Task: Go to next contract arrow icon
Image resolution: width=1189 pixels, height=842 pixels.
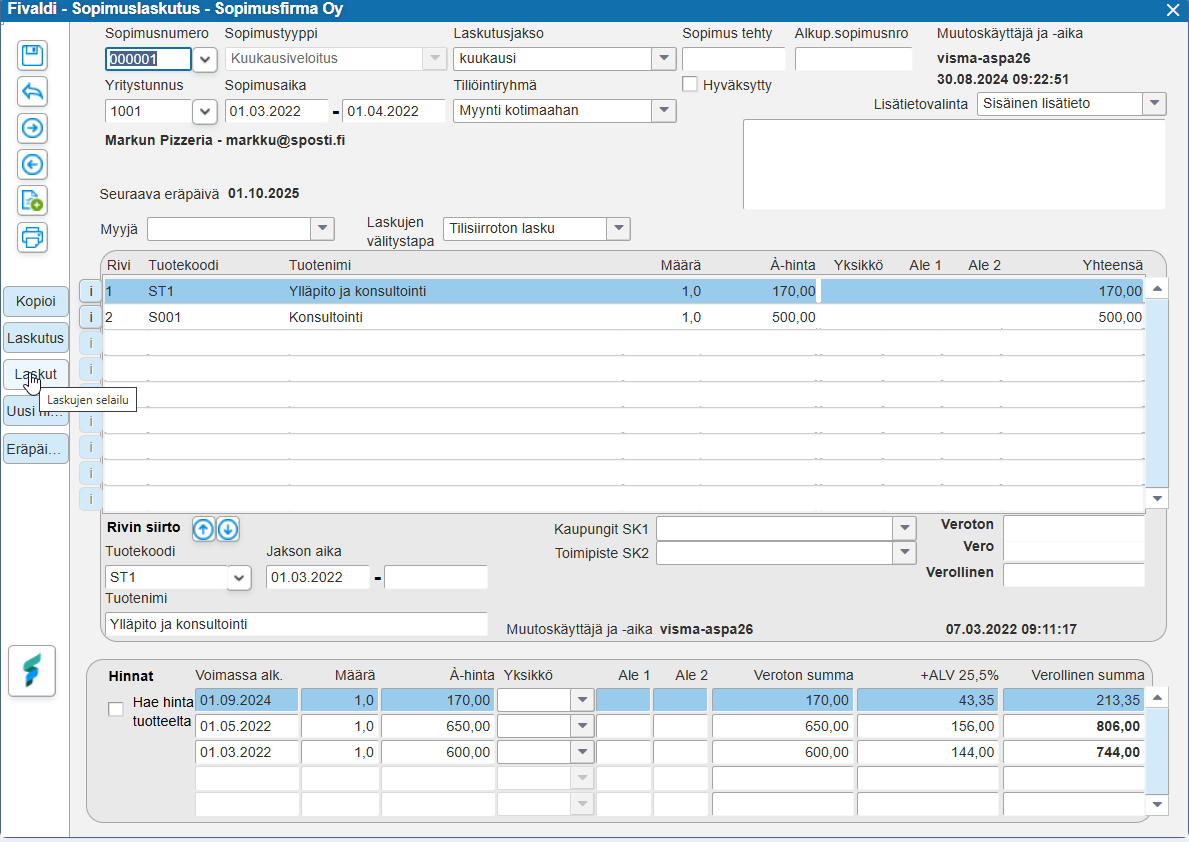Action: click(33, 128)
